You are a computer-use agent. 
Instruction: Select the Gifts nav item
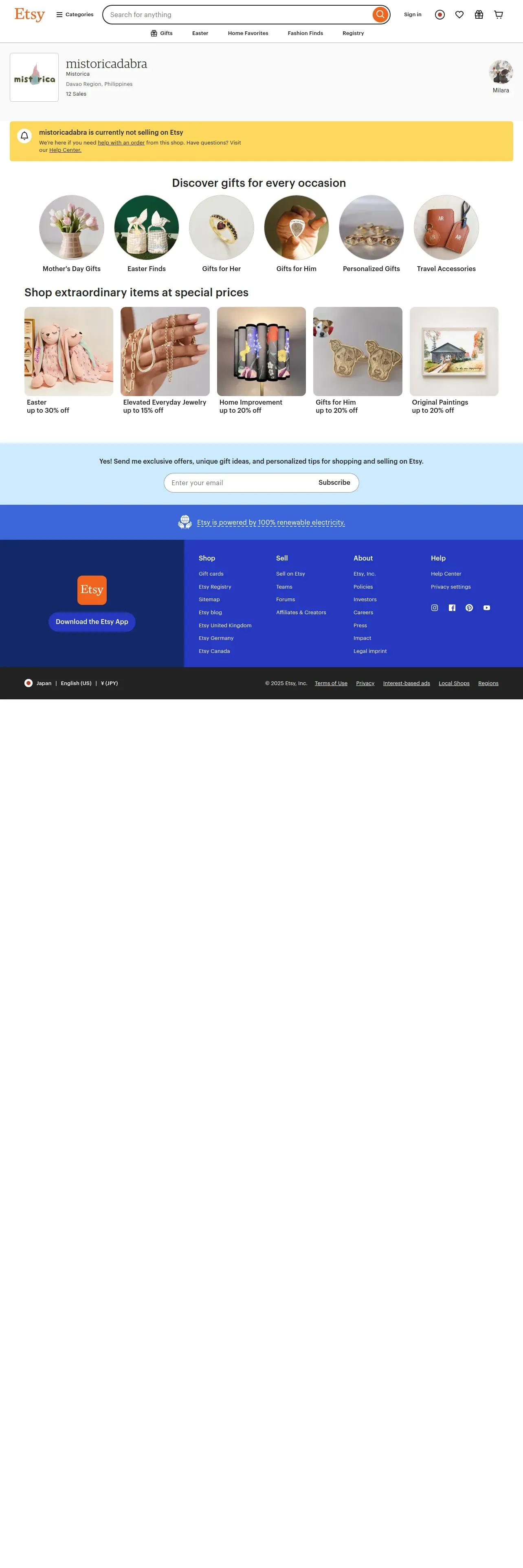[161, 33]
